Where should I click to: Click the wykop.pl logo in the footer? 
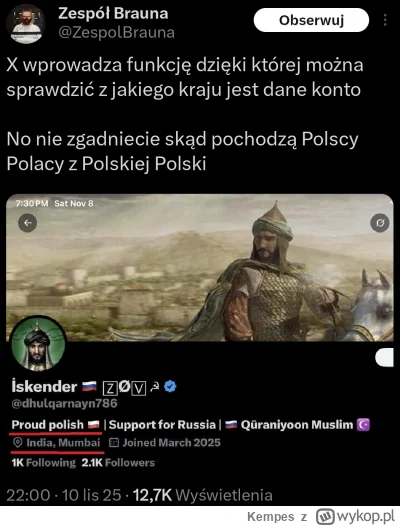[356, 516]
